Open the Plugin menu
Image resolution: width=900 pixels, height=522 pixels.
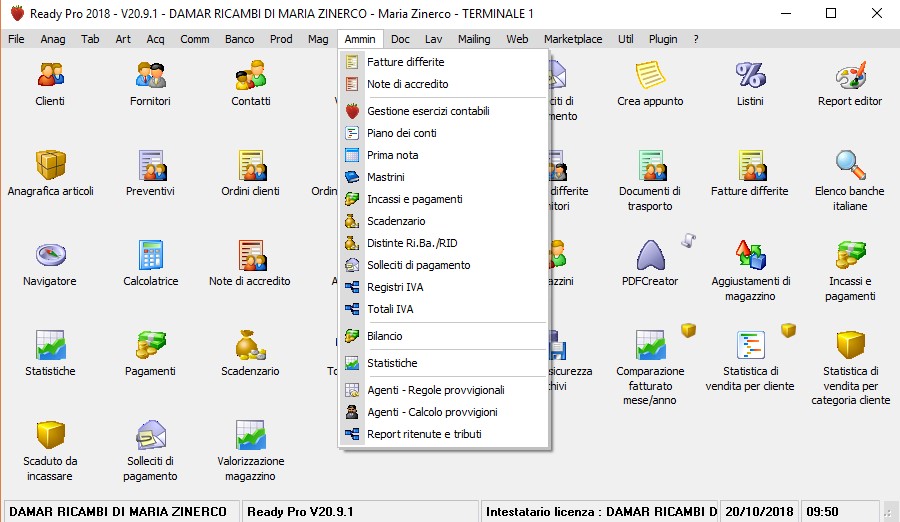coord(663,39)
